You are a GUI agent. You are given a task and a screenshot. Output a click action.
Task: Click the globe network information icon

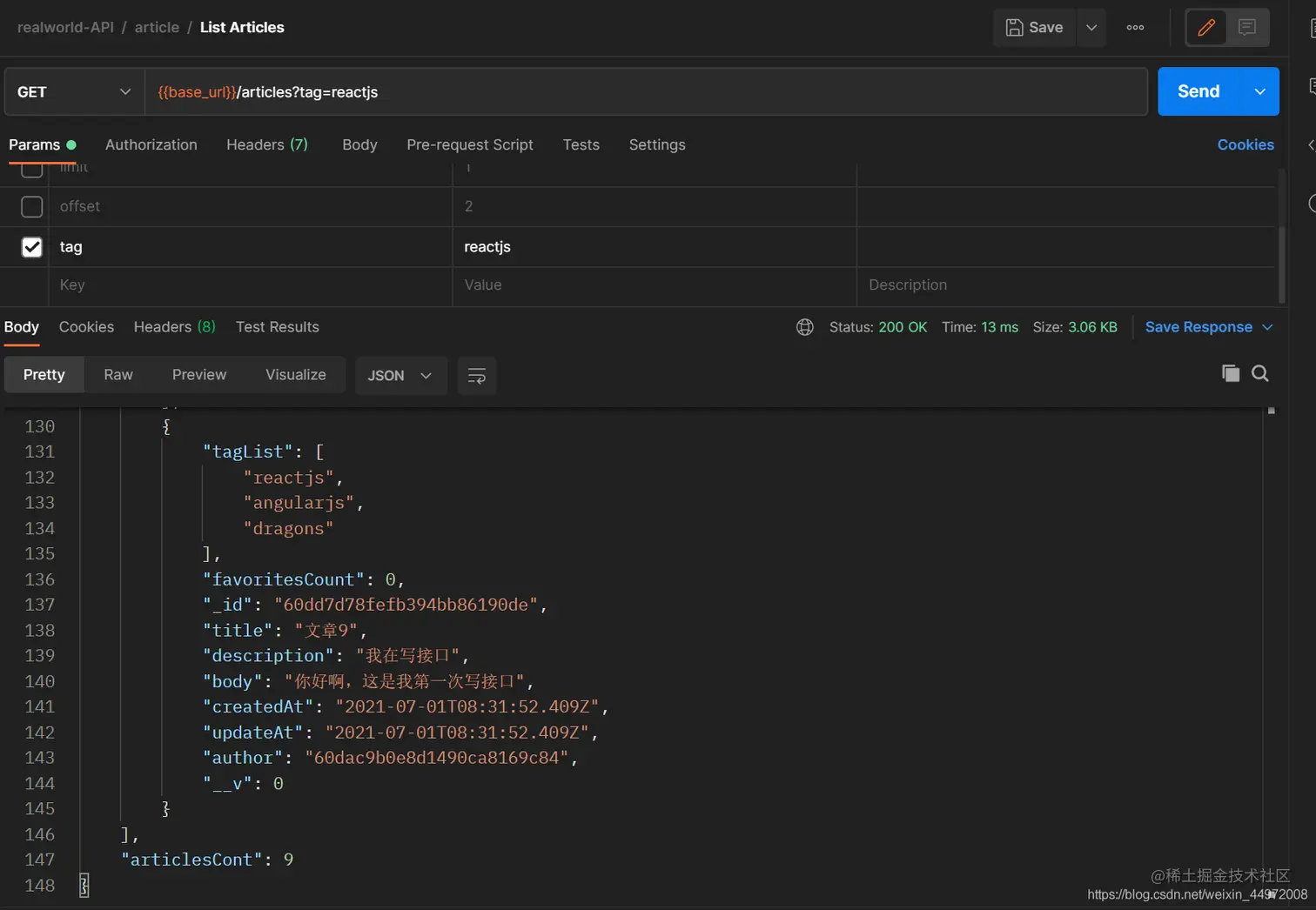tap(805, 327)
